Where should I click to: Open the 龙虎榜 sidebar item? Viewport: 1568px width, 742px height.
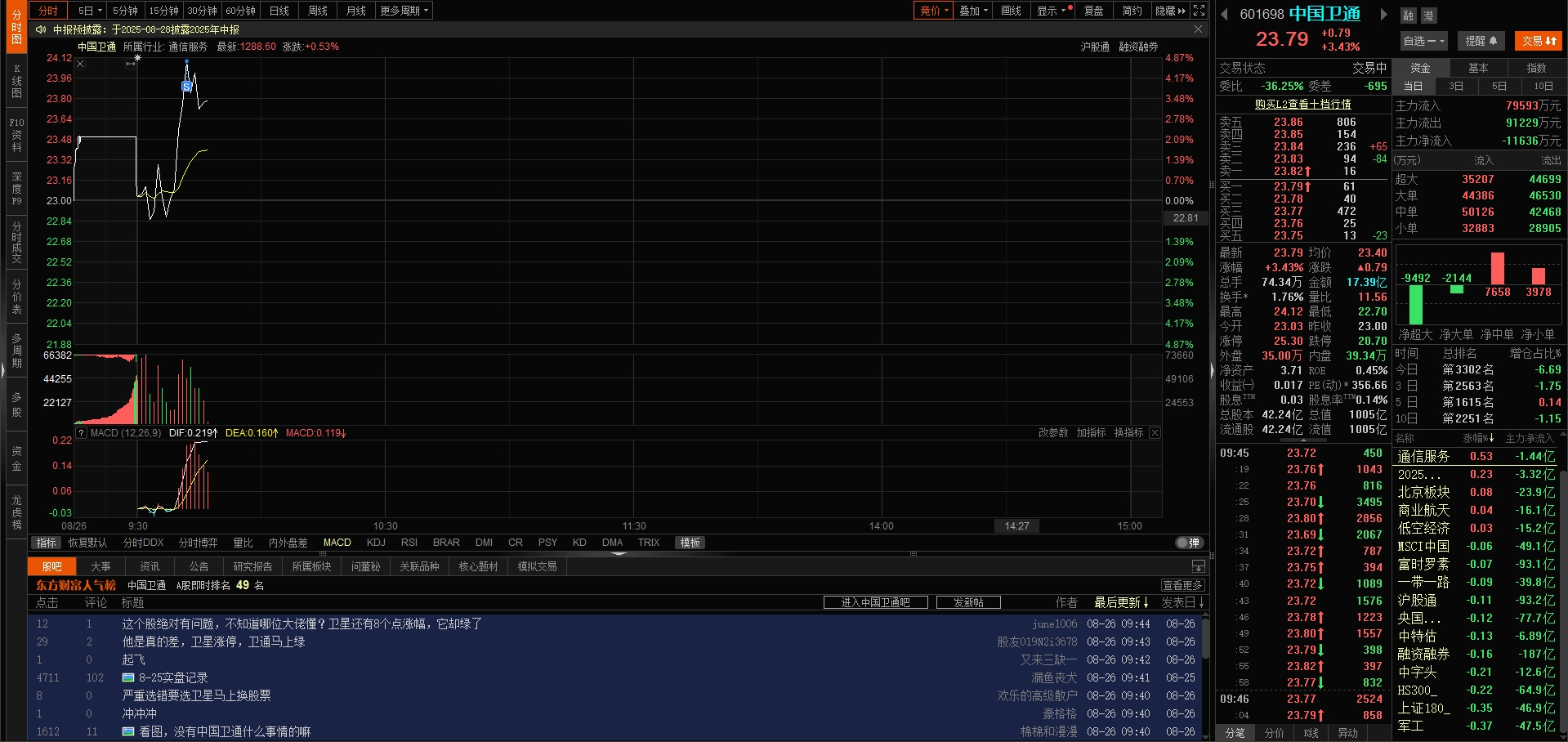point(16,512)
